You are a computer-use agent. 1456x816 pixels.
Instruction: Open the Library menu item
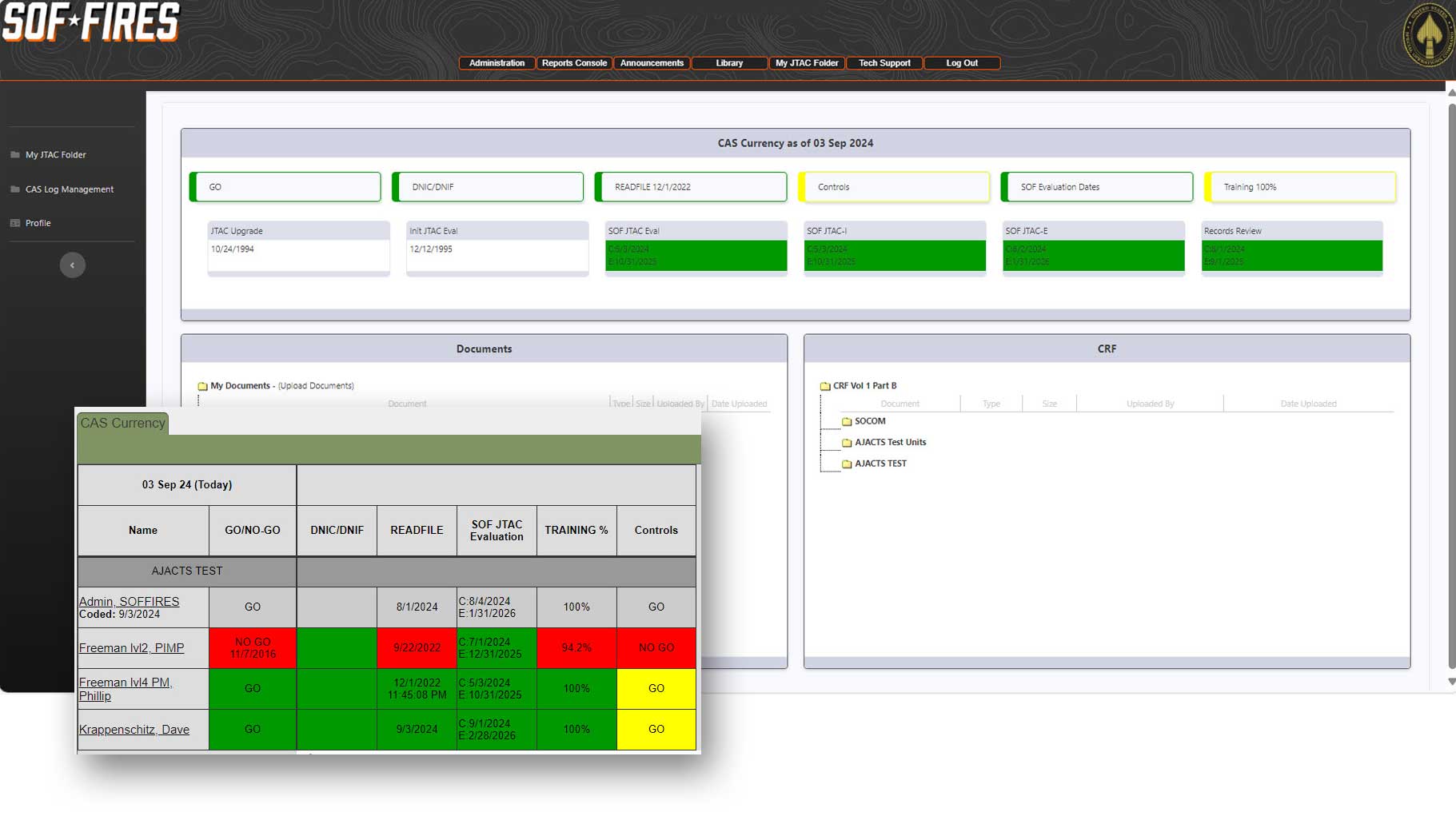click(x=729, y=63)
